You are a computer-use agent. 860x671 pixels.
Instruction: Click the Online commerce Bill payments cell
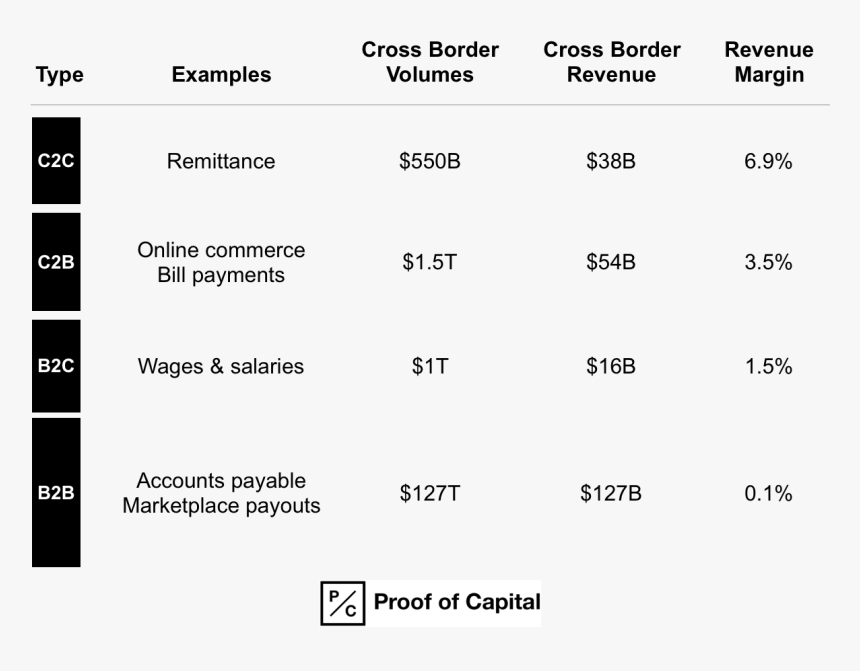point(221,262)
